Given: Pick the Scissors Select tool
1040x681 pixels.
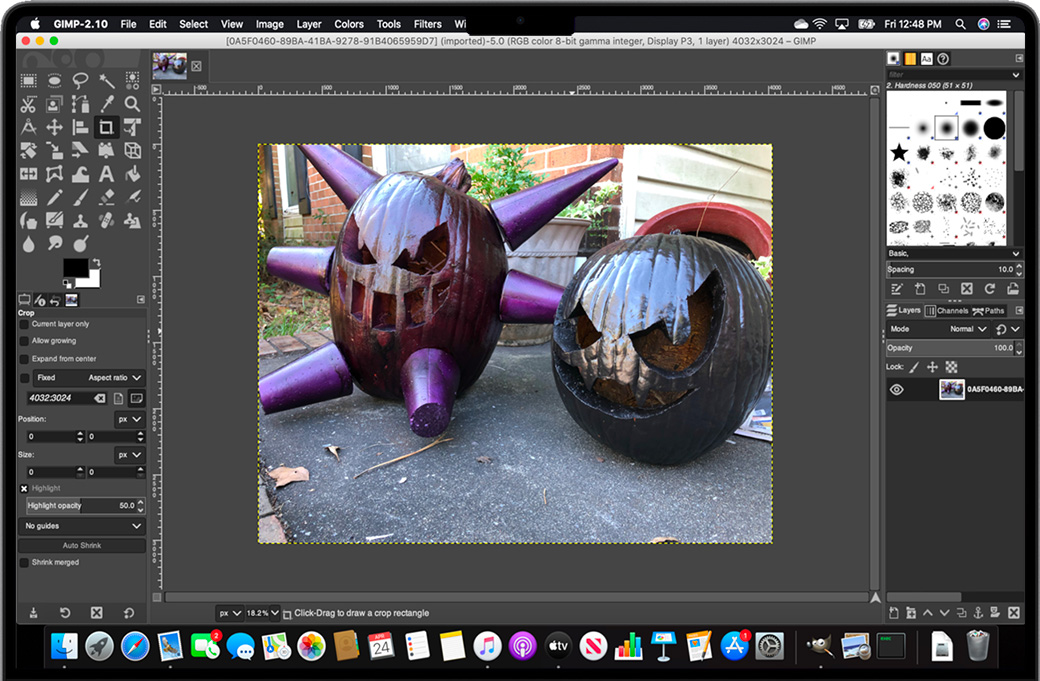Looking at the screenshot, I should [x=29, y=104].
